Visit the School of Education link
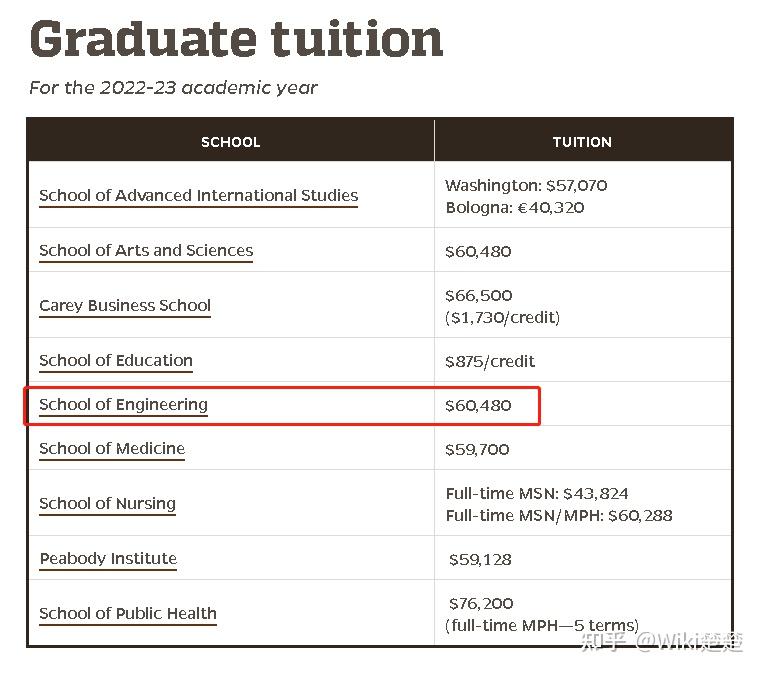This screenshot has width=762, height=673. click(x=116, y=361)
